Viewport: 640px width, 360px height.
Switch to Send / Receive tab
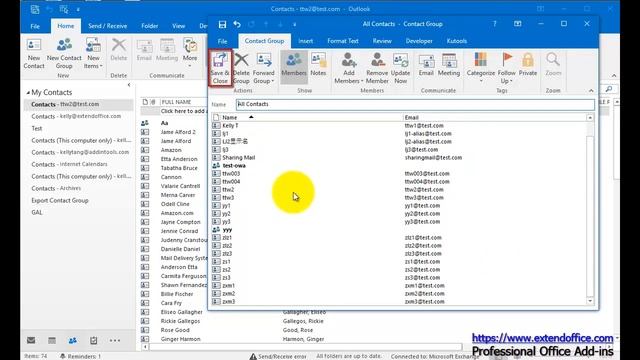107,26
